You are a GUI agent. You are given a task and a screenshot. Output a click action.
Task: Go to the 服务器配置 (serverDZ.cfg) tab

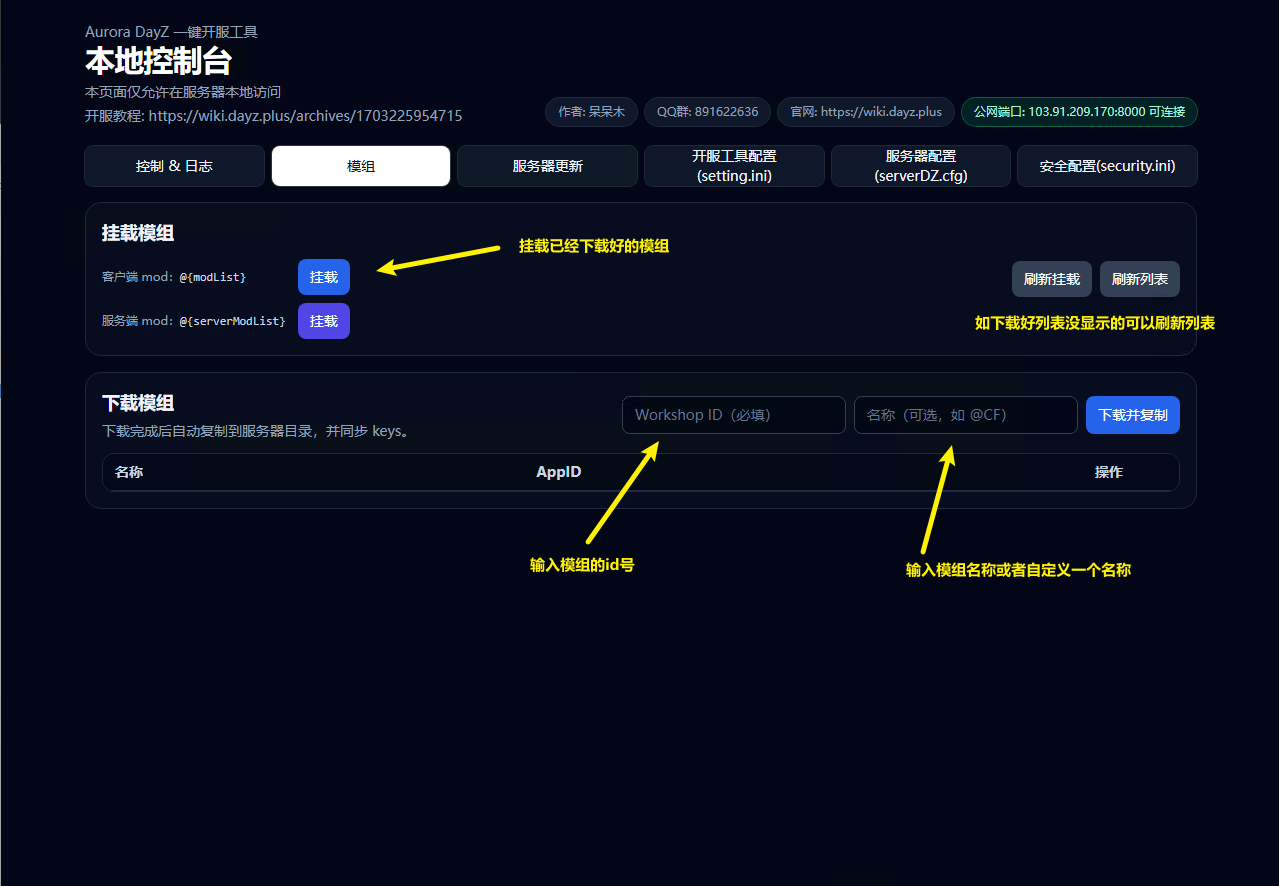pyautogui.click(x=920, y=166)
